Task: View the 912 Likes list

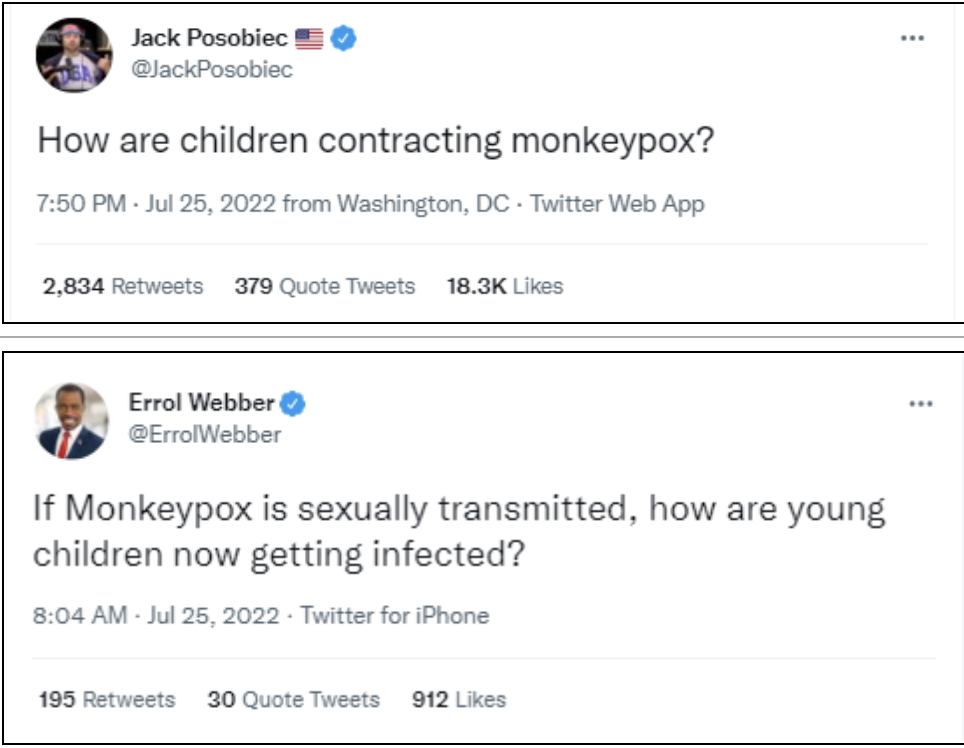Action: point(459,699)
